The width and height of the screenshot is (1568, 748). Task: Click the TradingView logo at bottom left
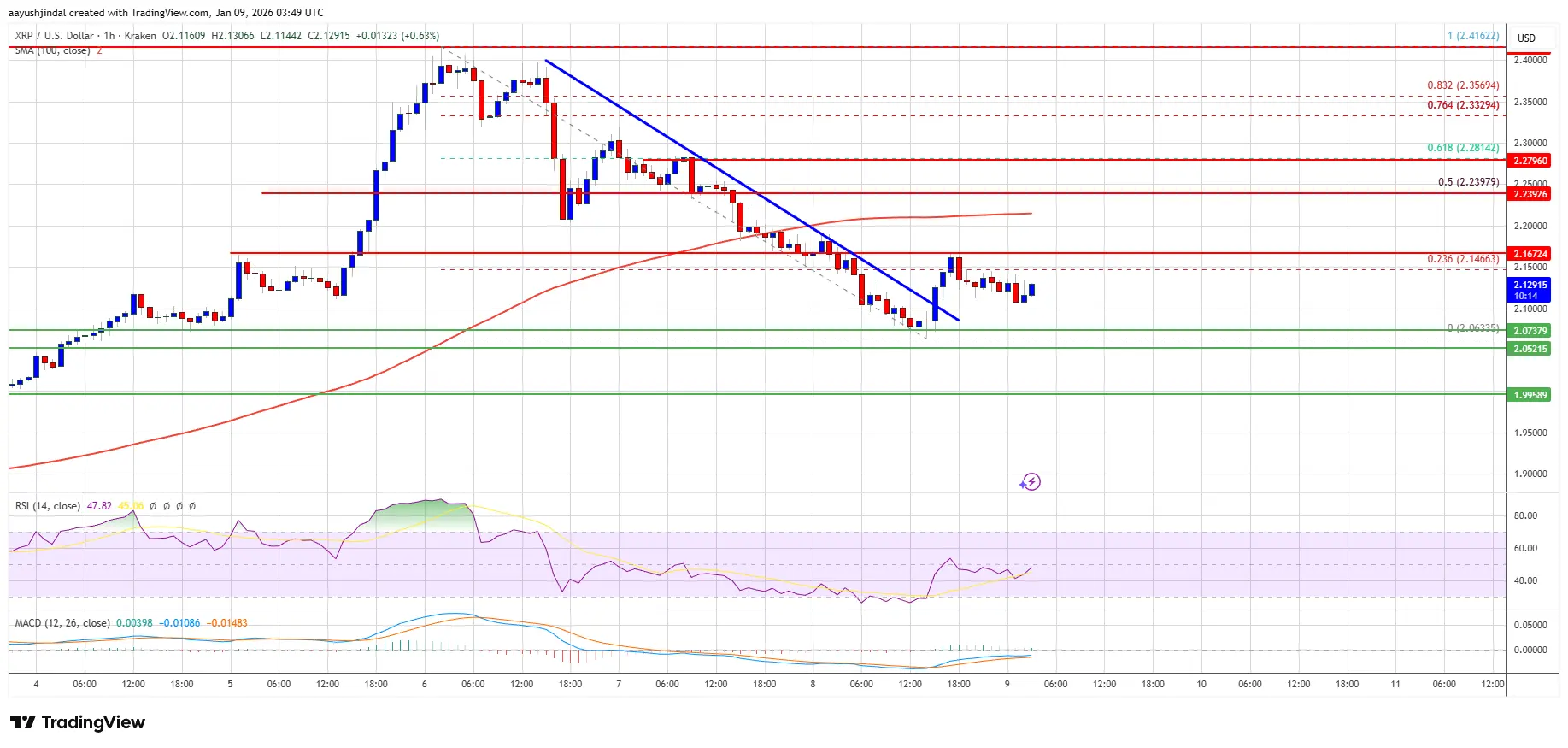tap(78, 722)
